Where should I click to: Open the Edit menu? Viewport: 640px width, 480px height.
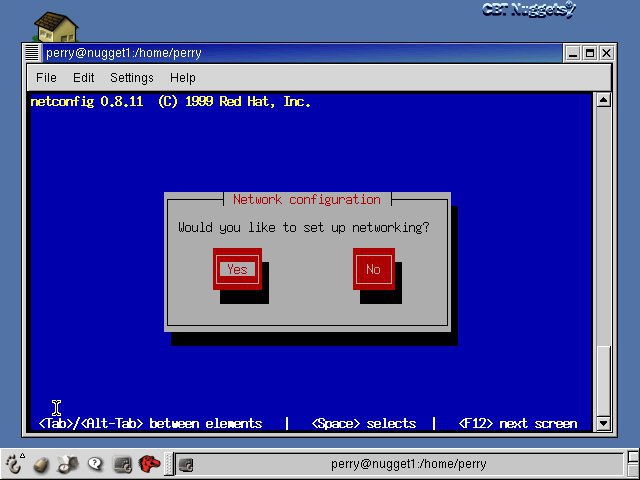(83, 78)
